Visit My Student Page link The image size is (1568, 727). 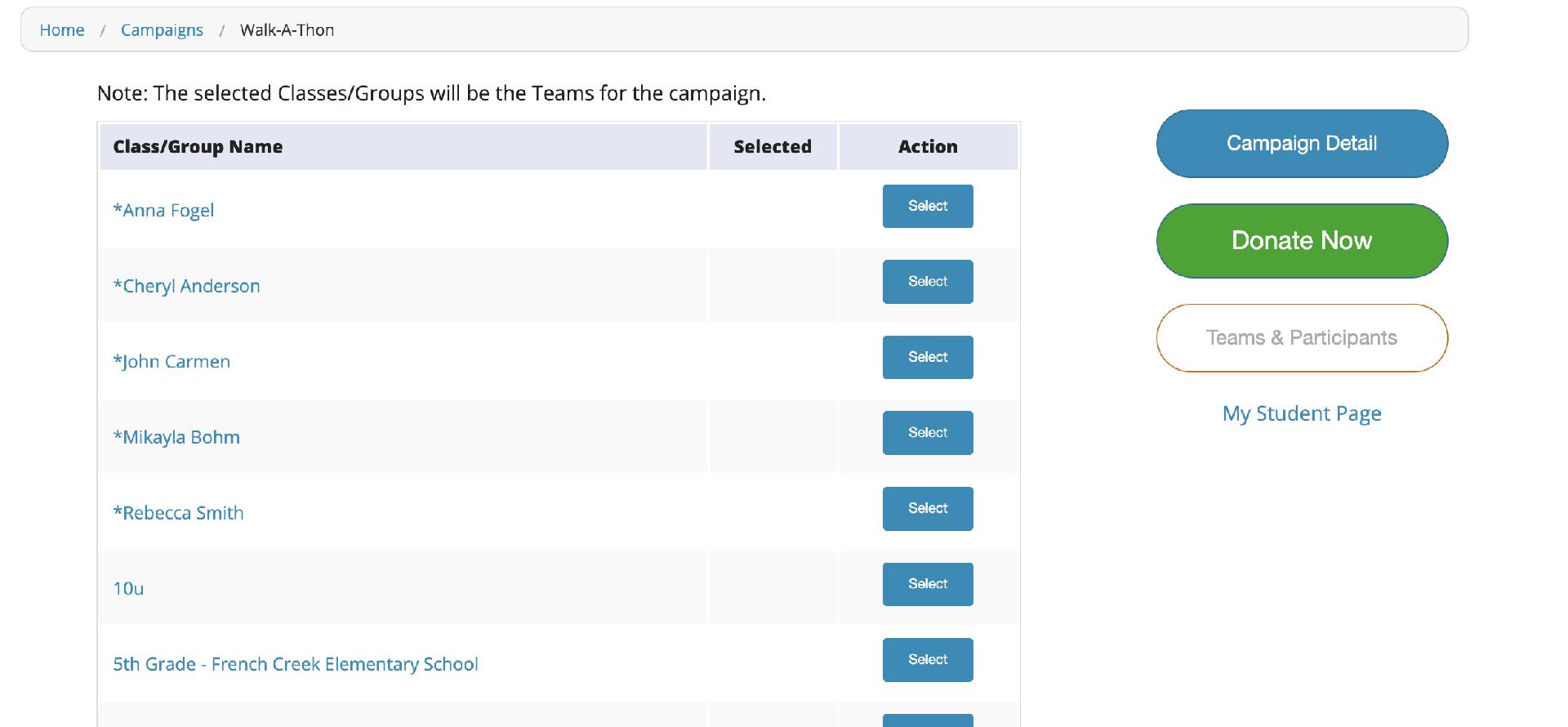[1302, 413]
